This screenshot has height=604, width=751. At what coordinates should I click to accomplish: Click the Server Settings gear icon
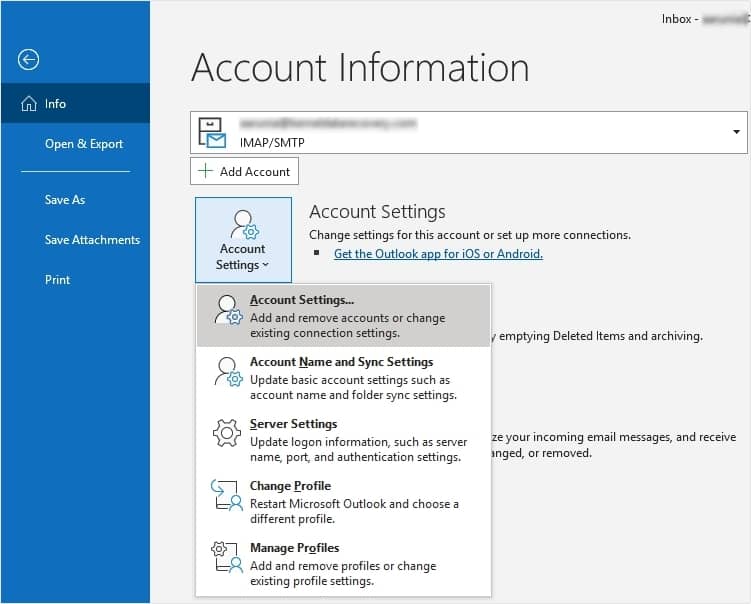point(227,433)
